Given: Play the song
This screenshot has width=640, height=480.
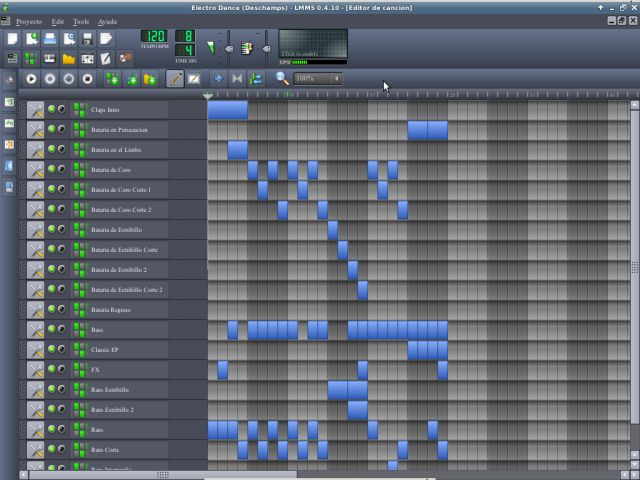Looking at the screenshot, I should pyautogui.click(x=31, y=79).
